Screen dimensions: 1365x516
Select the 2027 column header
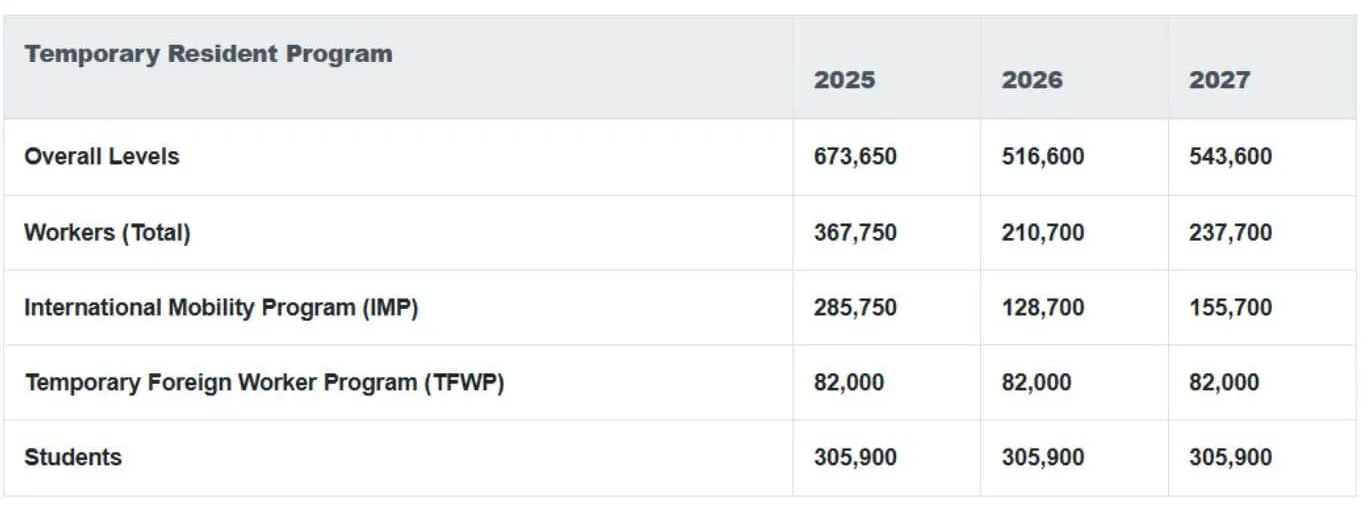(x=1219, y=80)
